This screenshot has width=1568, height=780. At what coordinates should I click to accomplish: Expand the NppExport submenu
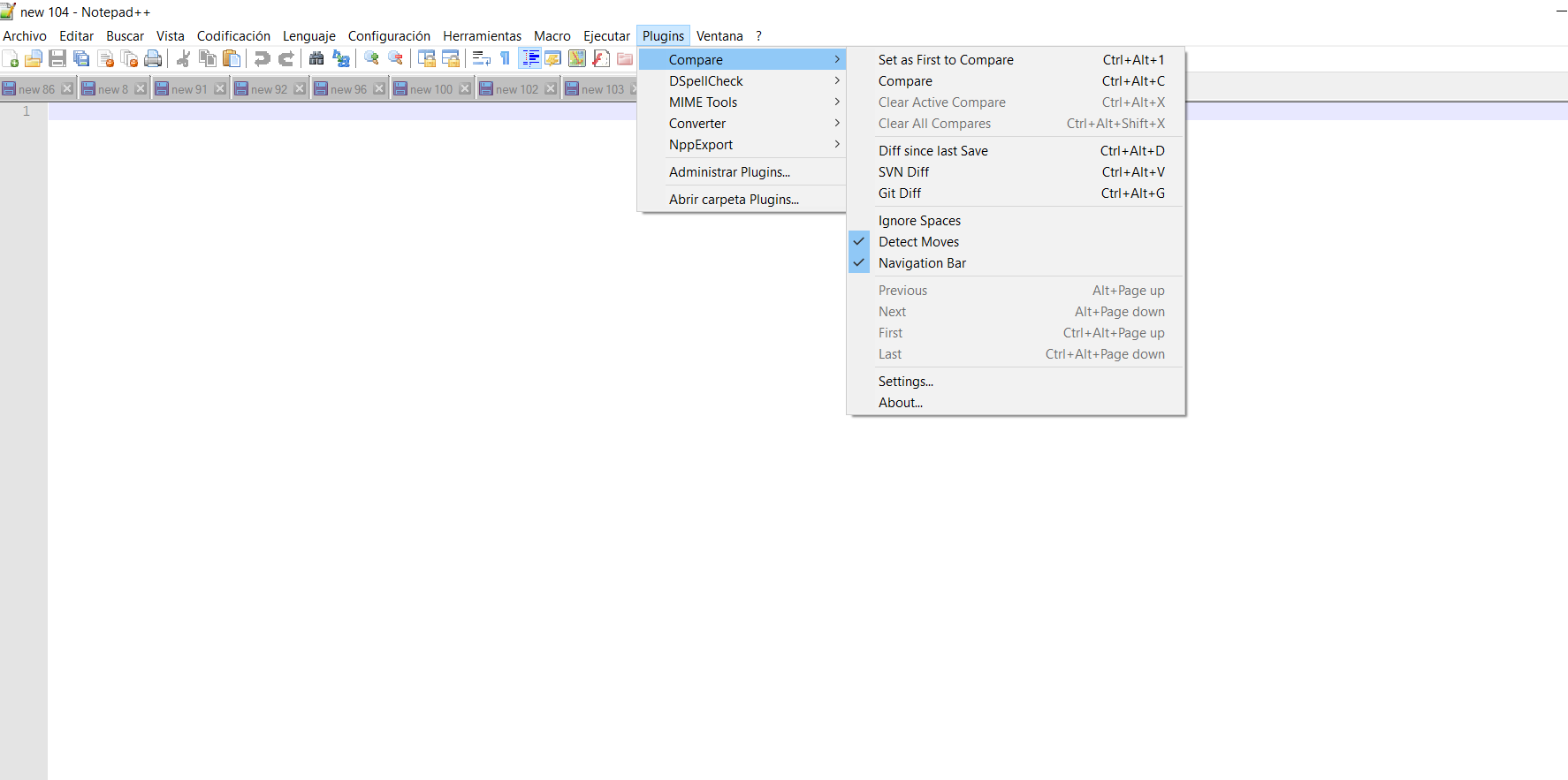point(742,145)
